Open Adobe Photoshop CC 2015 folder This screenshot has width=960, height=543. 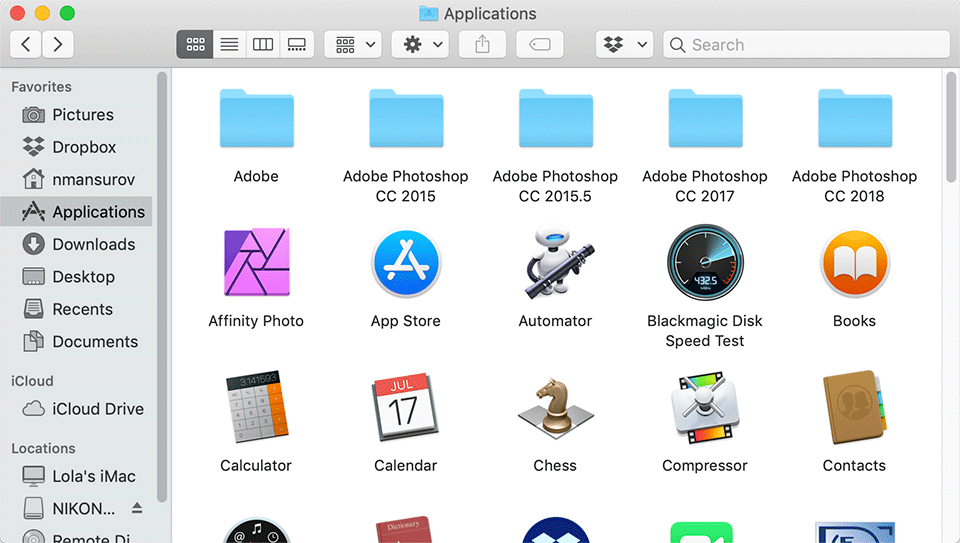[x=406, y=118]
